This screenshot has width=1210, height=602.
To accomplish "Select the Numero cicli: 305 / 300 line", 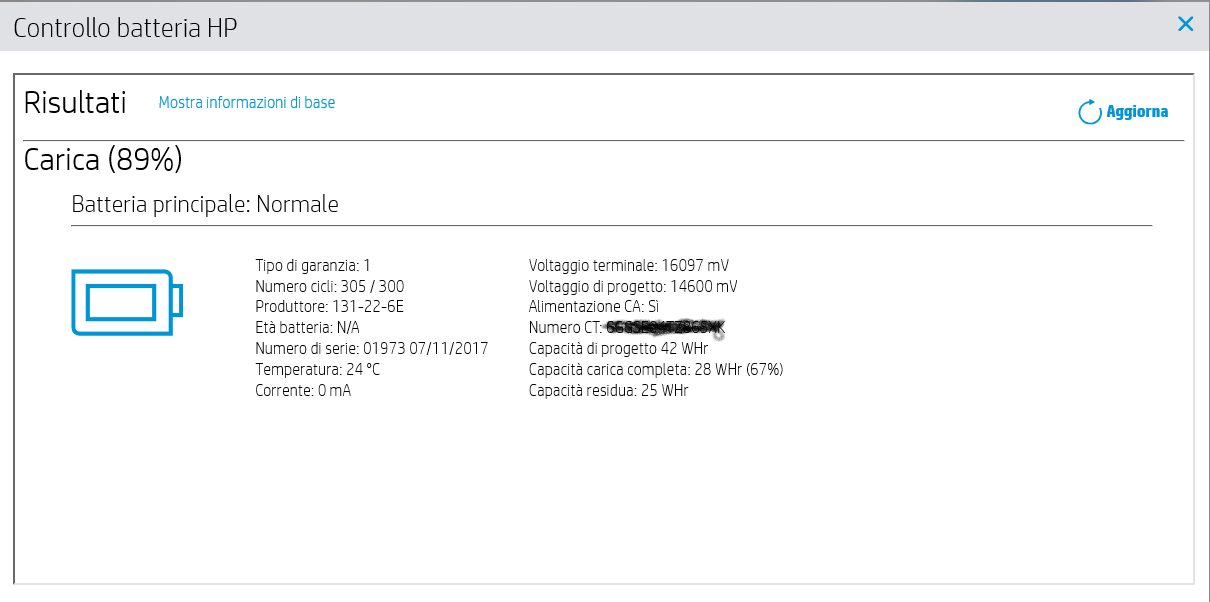I will [330, 286].
